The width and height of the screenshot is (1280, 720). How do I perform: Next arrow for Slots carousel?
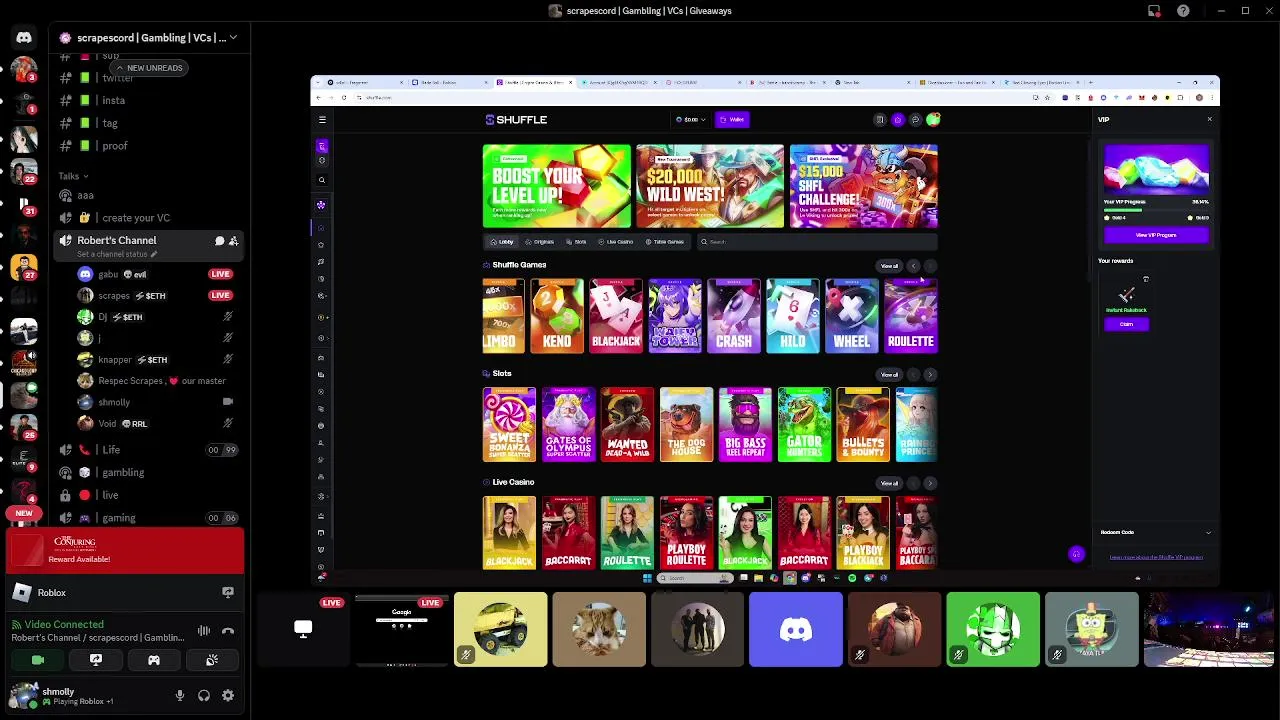tap(930, 375)
